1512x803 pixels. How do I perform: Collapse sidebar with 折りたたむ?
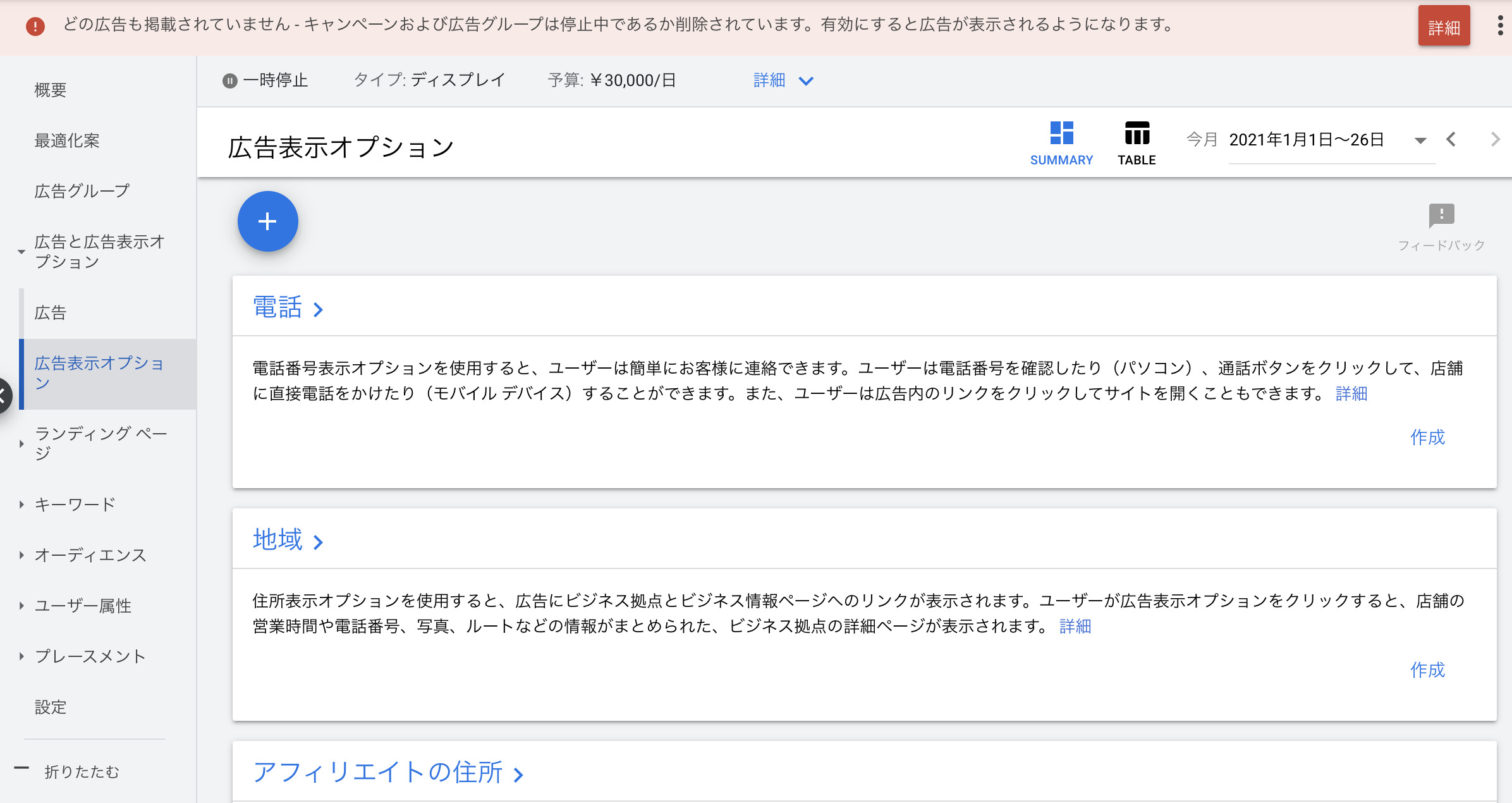[81, 771]
